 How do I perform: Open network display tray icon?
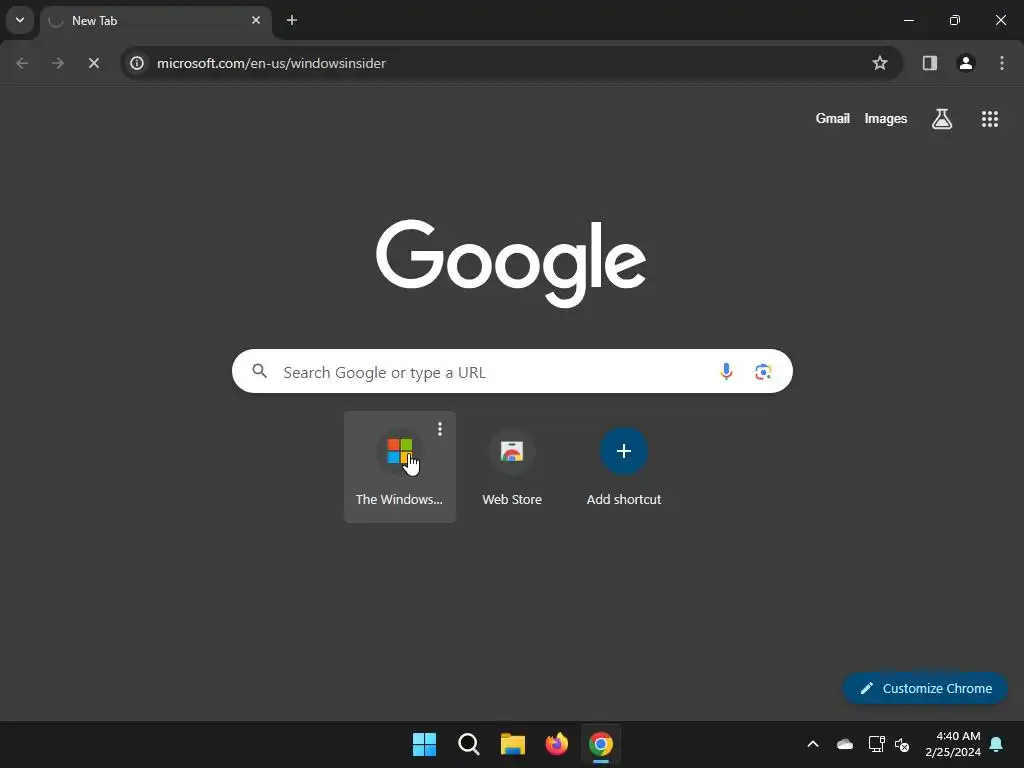point(876,744)
